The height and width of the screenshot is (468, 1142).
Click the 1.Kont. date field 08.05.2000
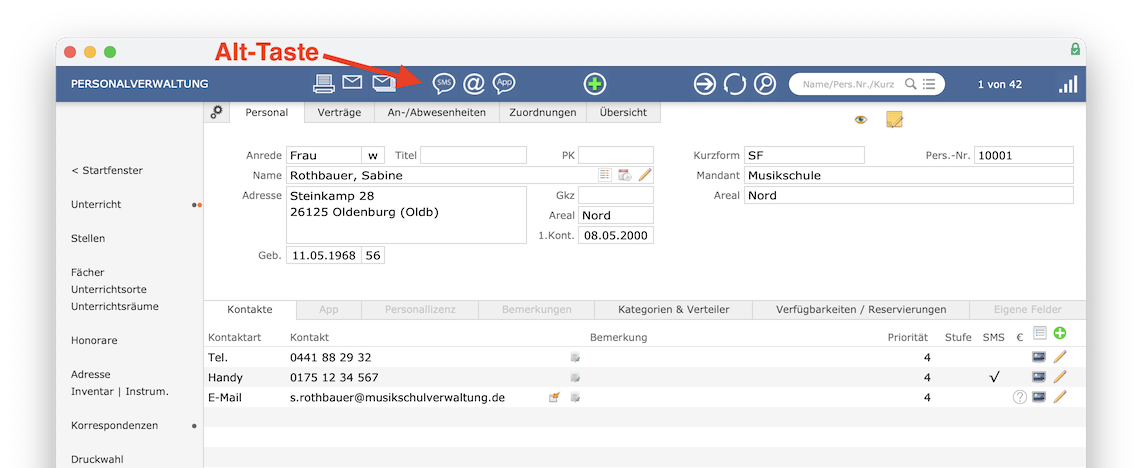tap(615, 235)
